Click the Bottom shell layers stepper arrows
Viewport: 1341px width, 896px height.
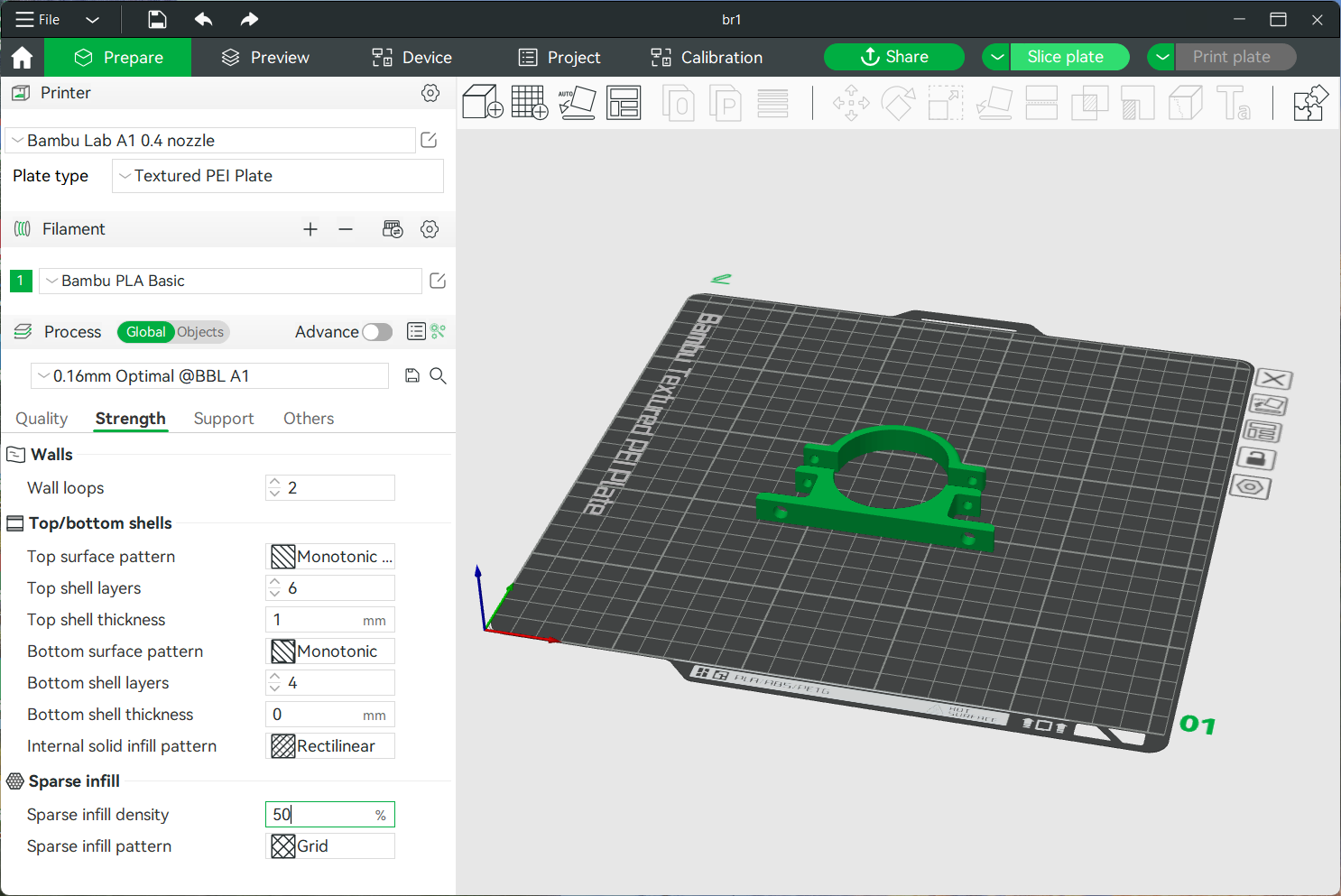click(274, 683)
